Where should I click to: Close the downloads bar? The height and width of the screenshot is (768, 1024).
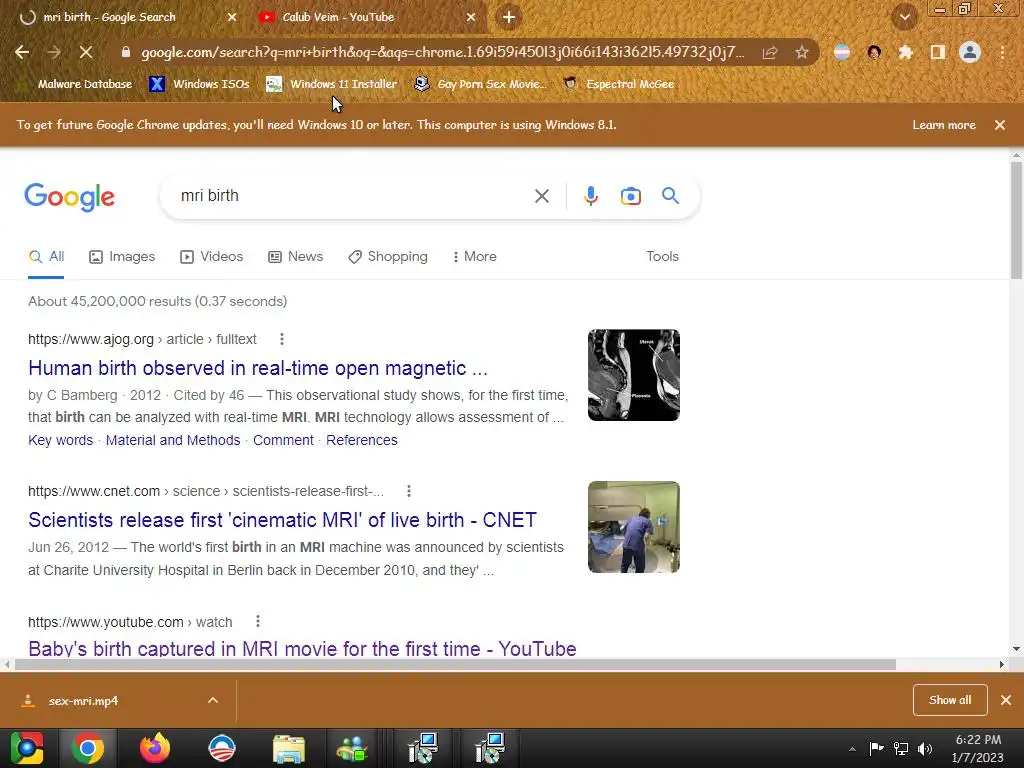coord(1006,700)
